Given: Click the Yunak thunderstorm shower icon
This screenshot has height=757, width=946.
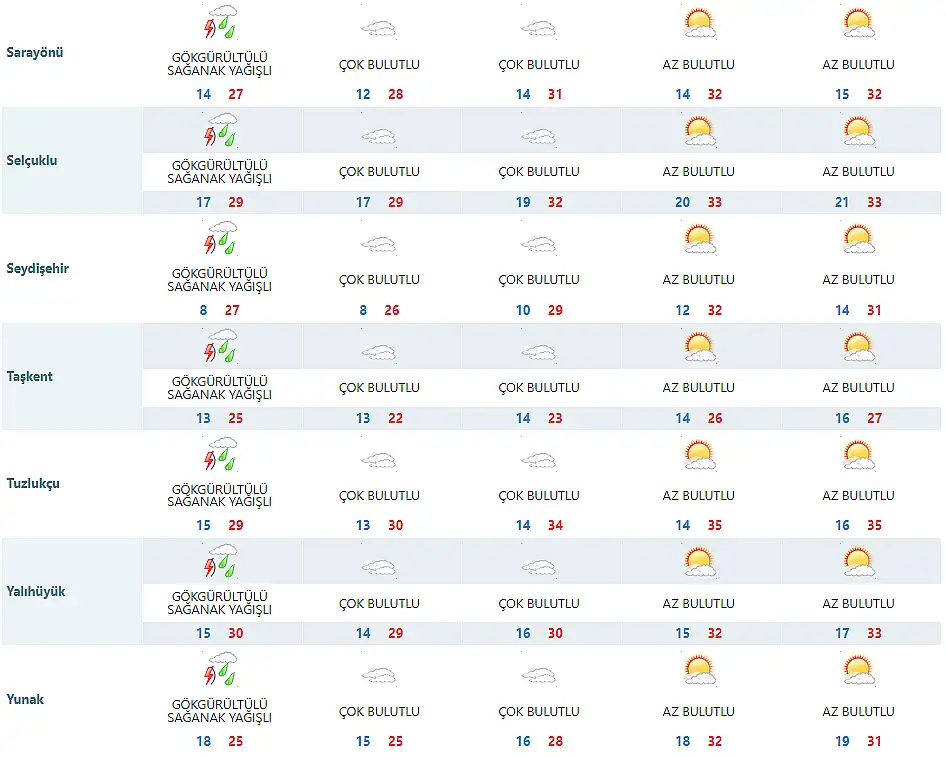Looking at the screenshot, I should point(220,671).
